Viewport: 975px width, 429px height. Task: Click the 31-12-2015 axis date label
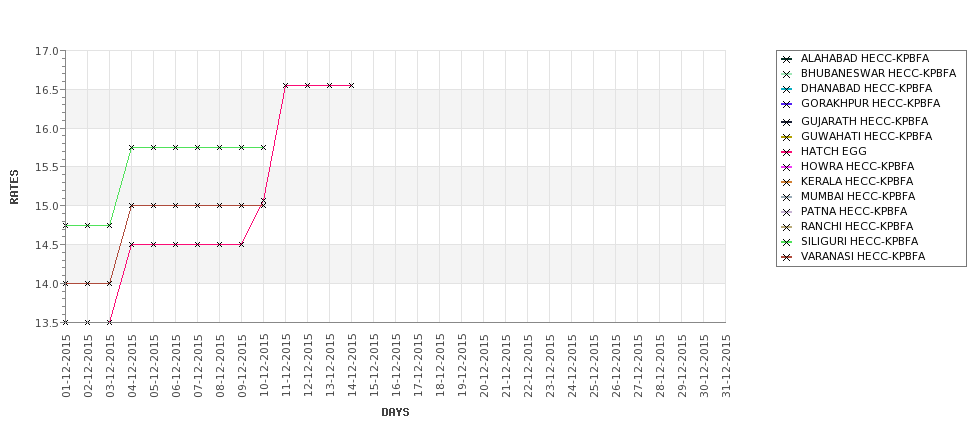[726, 366]
